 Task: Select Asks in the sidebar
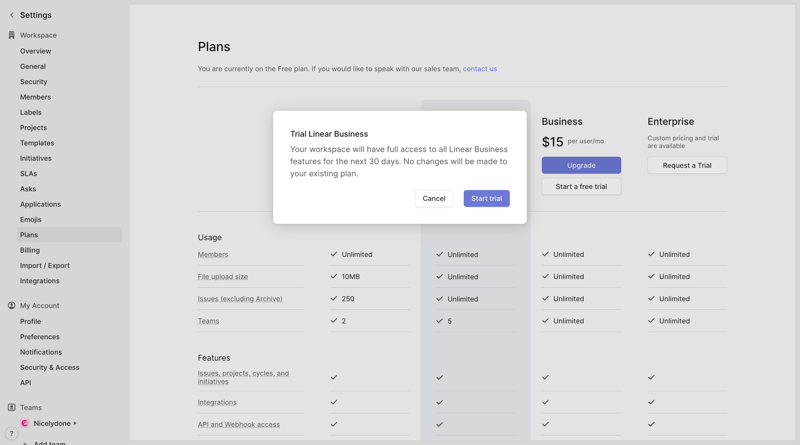click(28, 189)
